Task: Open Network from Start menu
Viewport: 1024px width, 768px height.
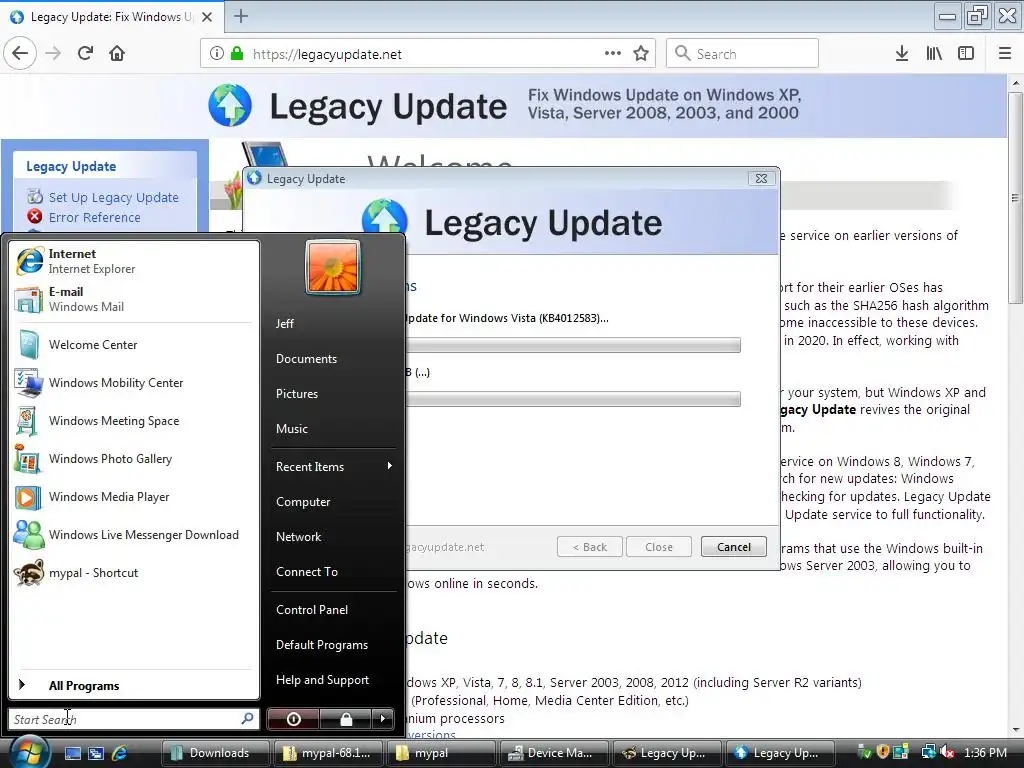Action: point(334,537)
